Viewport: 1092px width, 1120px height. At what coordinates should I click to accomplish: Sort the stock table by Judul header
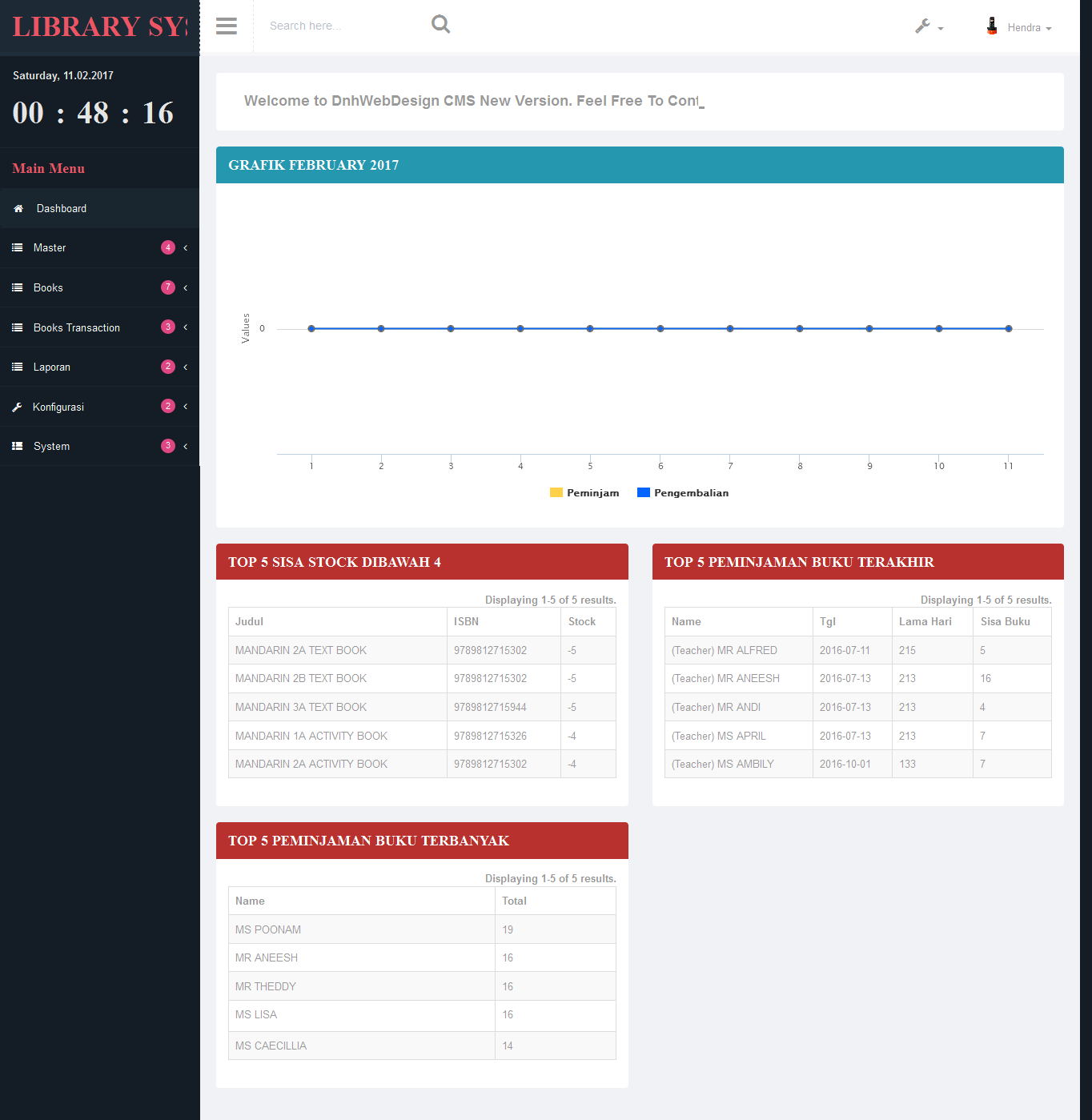coord(249,622)
